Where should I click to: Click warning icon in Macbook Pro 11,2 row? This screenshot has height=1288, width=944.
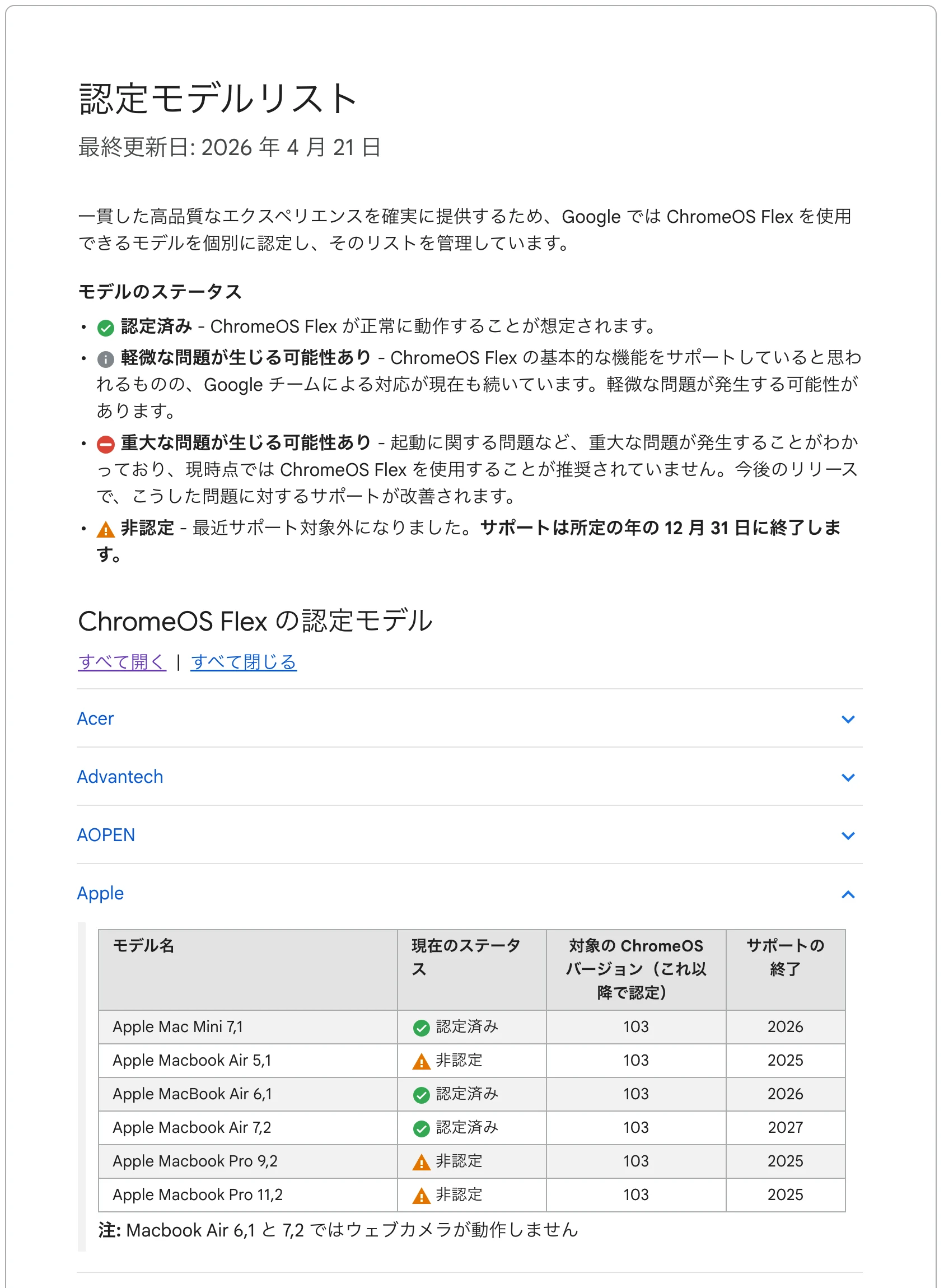click(422, 1196)
